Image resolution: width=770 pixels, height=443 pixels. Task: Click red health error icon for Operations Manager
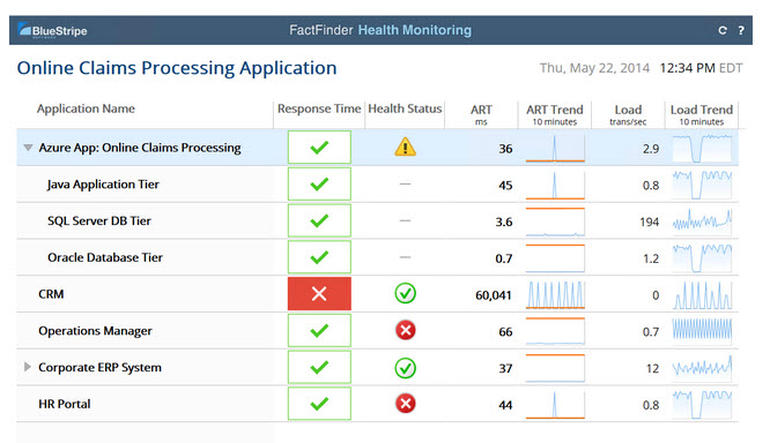pyautogui.click(x=405, y=331)
